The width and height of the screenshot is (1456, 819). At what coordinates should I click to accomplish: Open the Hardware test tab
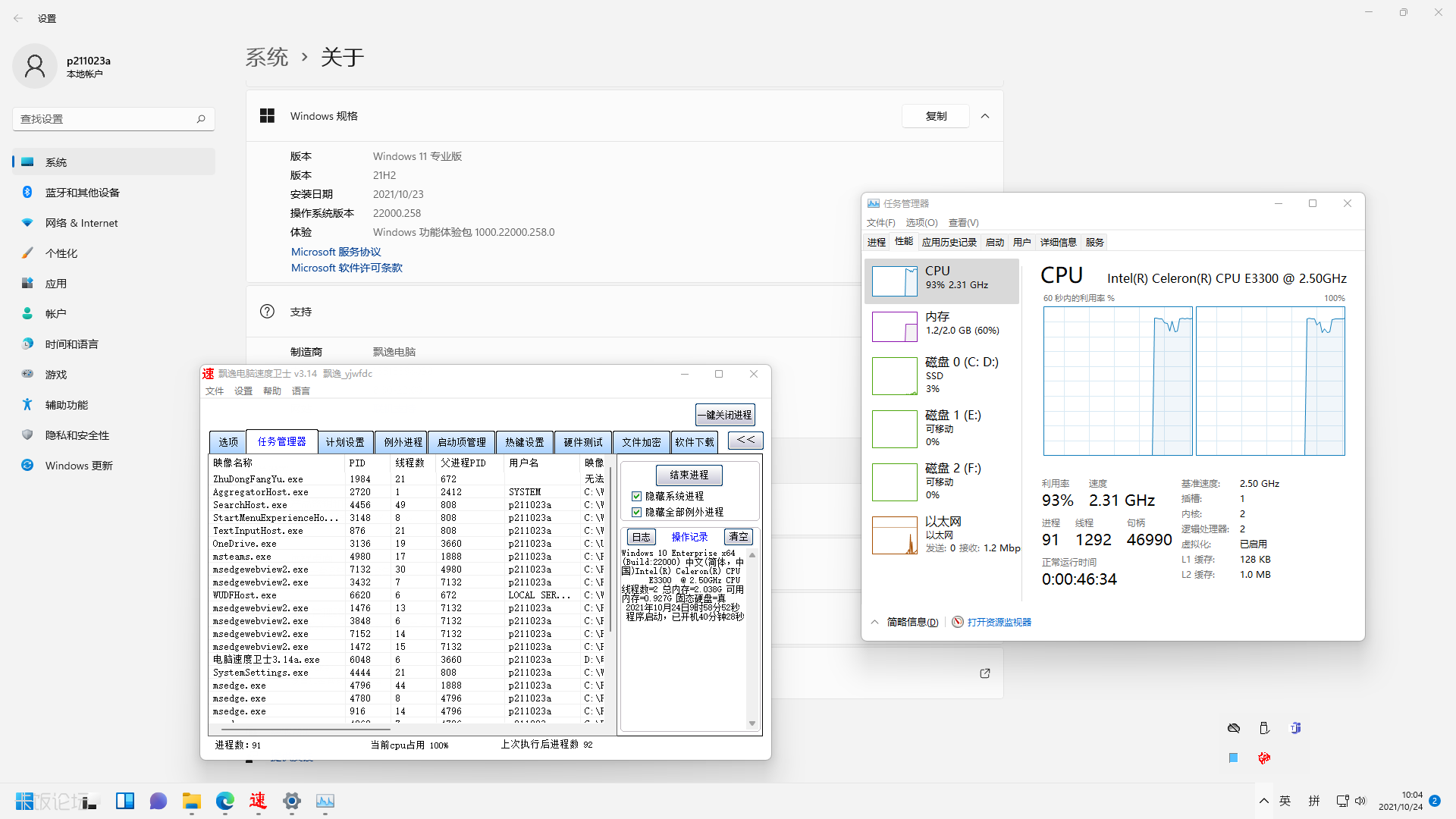point(583,442)
